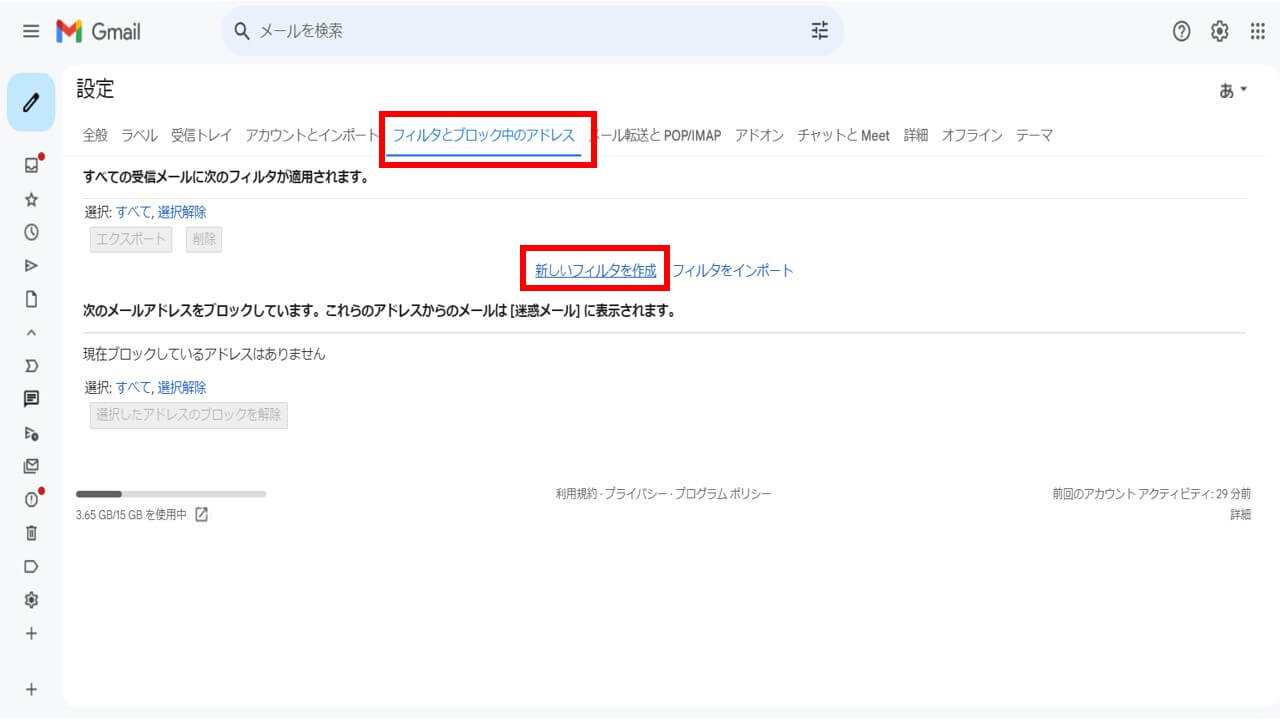
Task: Switch to the 受信トレイ tab
Action: 201,135
